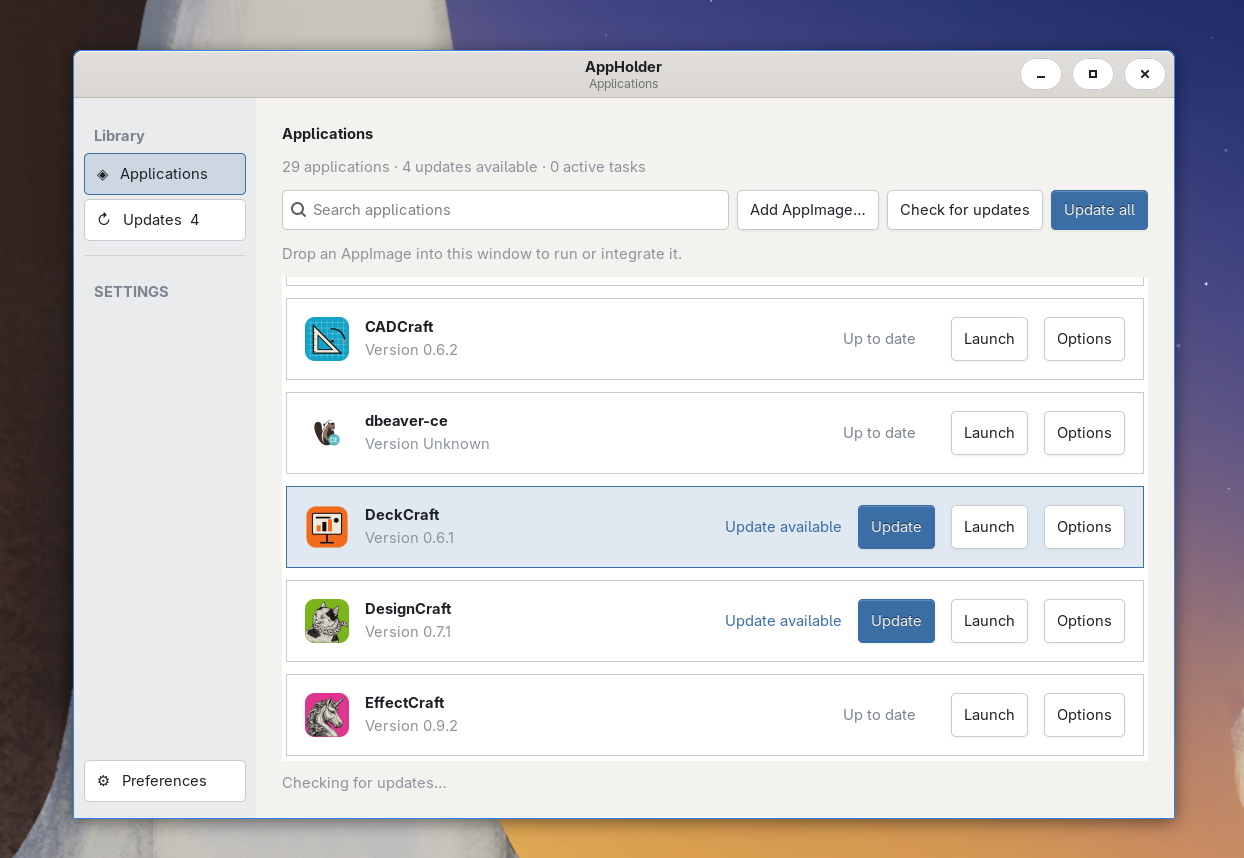Launch DesignCraft
The image size is (1244, 858).
pyautogui.click(x=989, y=621)
